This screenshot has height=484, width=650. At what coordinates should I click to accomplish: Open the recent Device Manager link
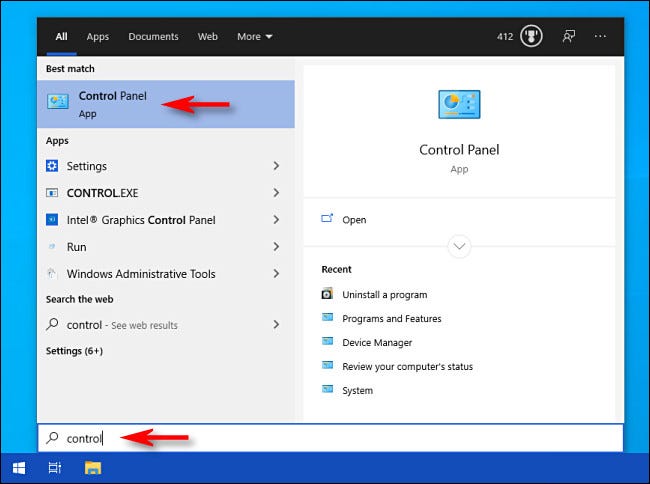[376, 343]
